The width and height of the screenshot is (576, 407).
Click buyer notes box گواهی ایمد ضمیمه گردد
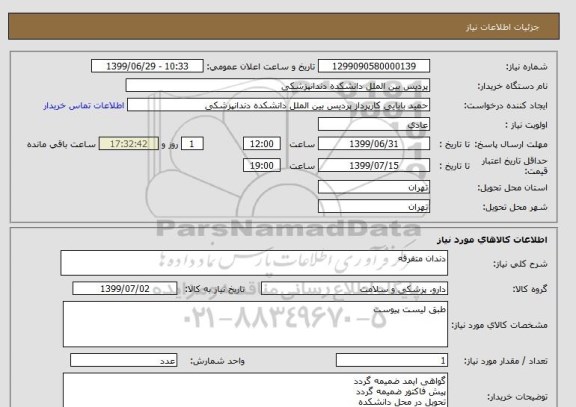click(255, 390)
